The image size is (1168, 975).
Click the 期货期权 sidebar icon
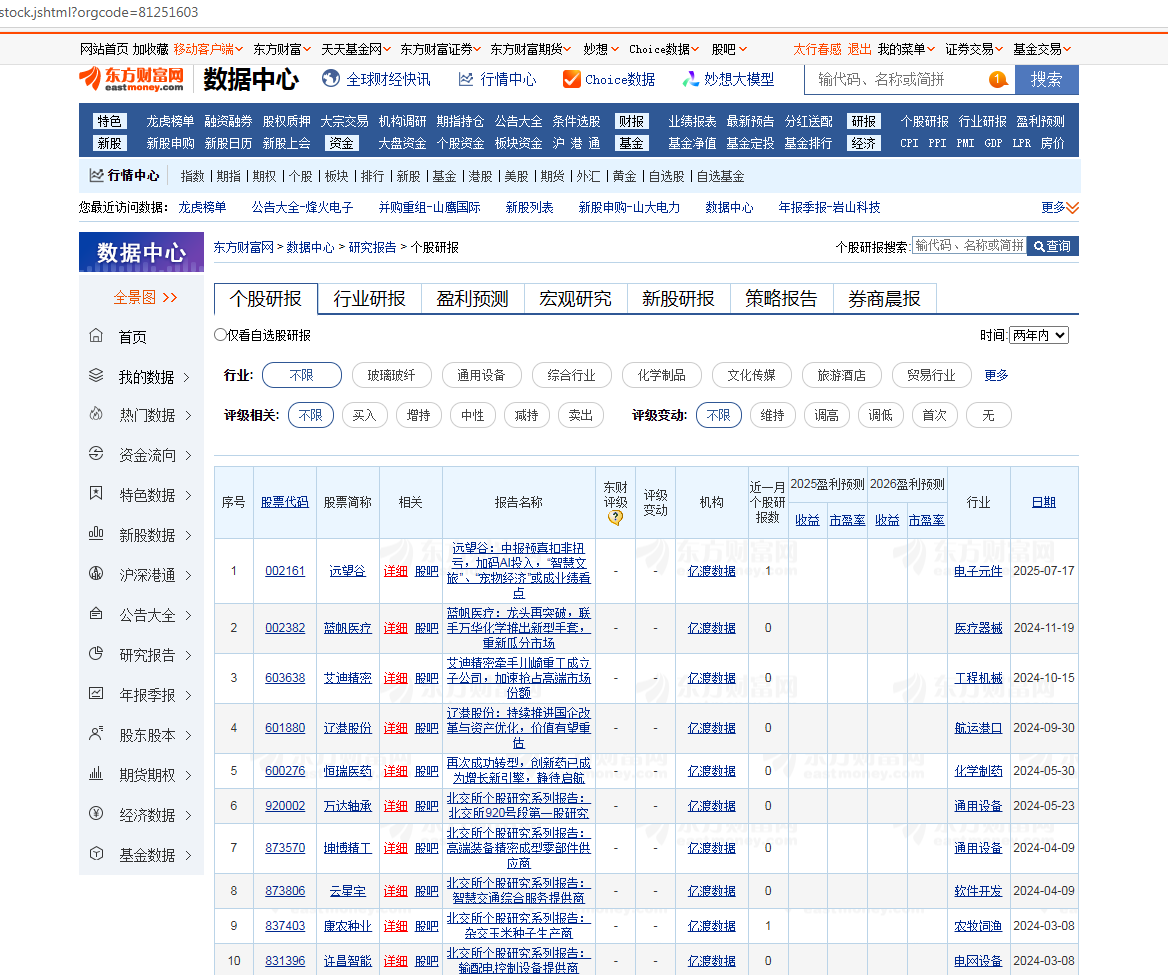96,774
